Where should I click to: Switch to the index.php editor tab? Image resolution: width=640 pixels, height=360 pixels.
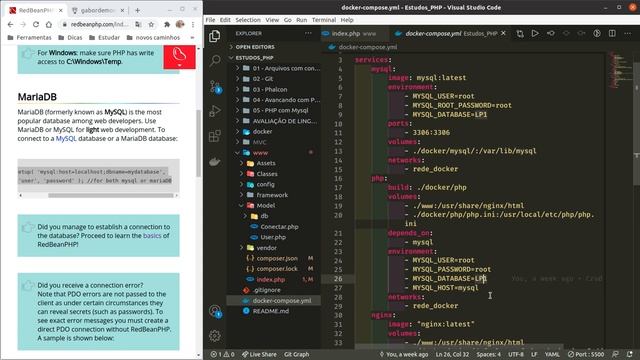coord(353,33)
